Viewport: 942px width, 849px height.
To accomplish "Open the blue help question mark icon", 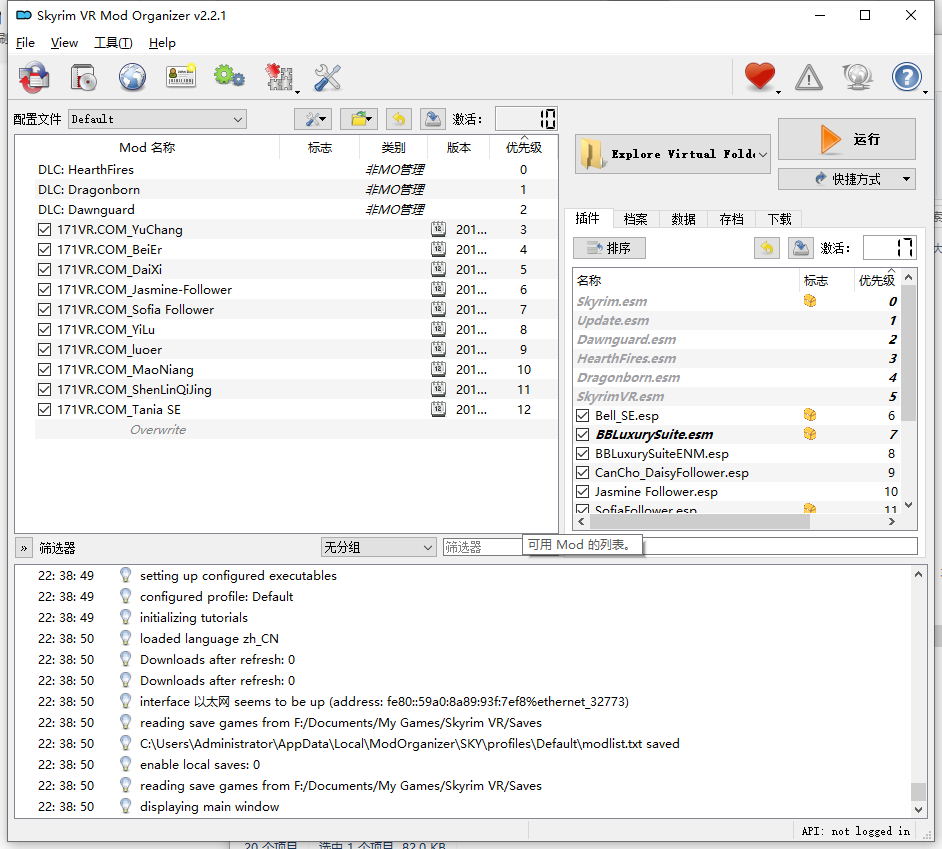I will coord(906,76).
